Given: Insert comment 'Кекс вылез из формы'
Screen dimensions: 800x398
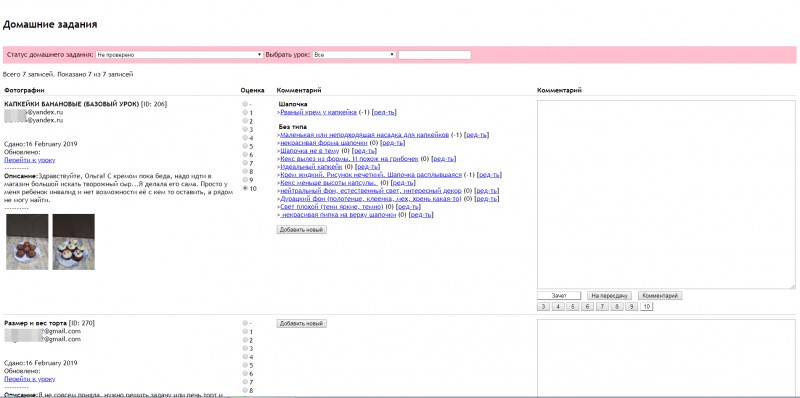Looking at the screenshot, I should point(349,159).
